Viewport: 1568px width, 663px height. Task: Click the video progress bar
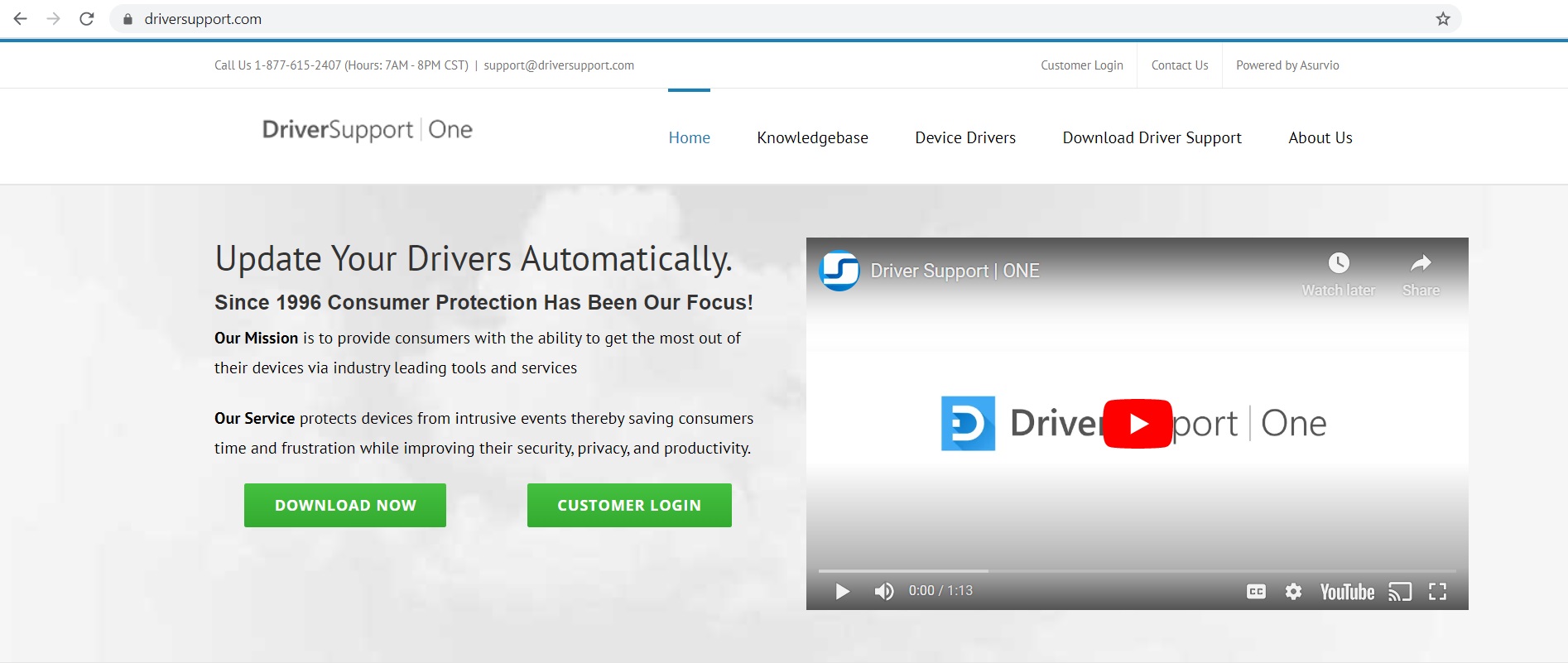coord(1137,571)
